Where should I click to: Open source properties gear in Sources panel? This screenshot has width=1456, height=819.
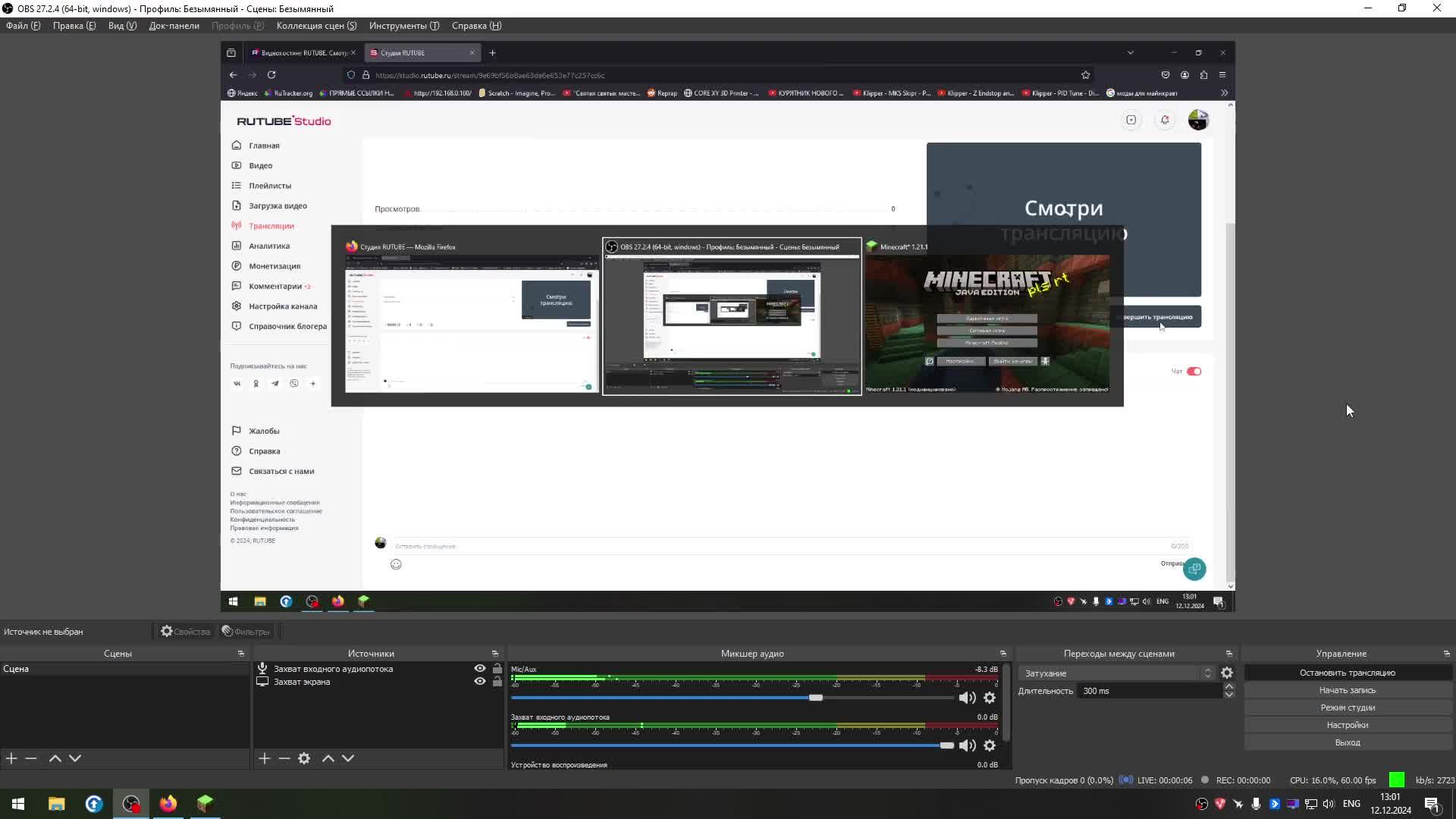click(304, 758)
